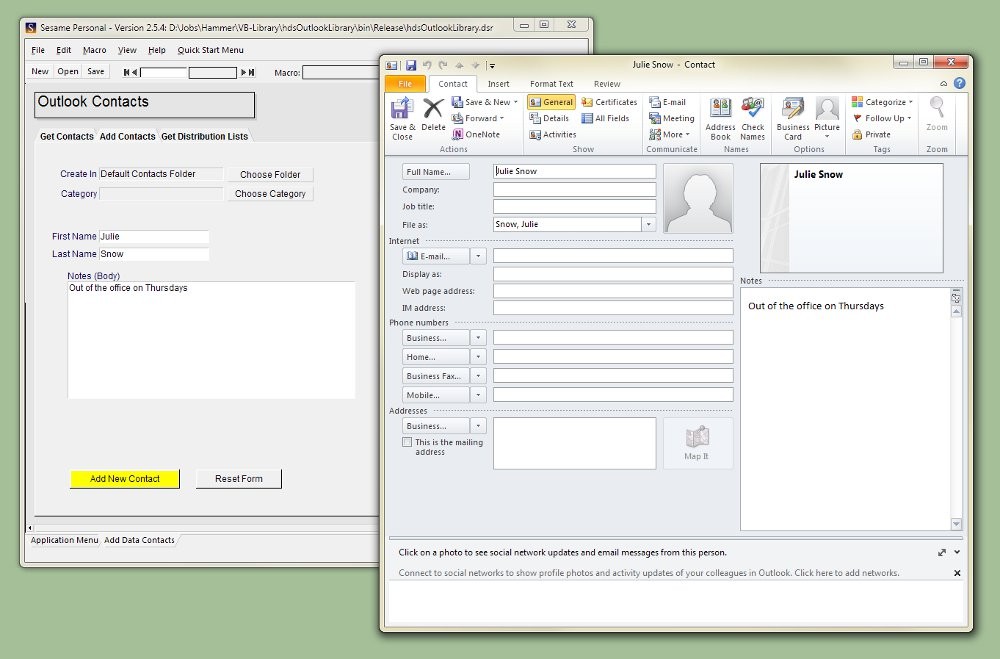Viewport: 1000px width, 659px height.
Task: Open the Details view in Show group
Action: click(549, 118)
